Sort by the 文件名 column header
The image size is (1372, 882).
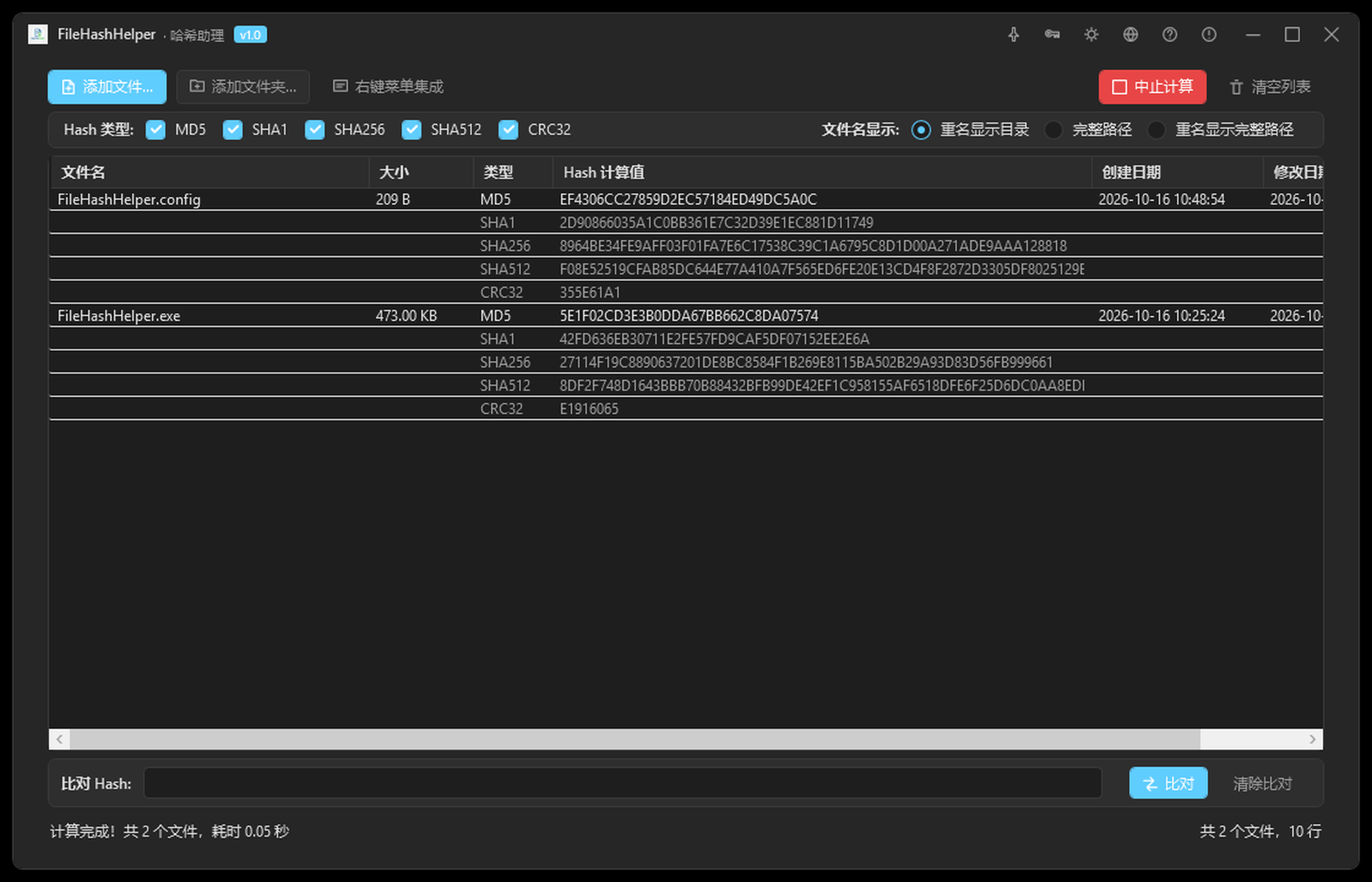209,172
